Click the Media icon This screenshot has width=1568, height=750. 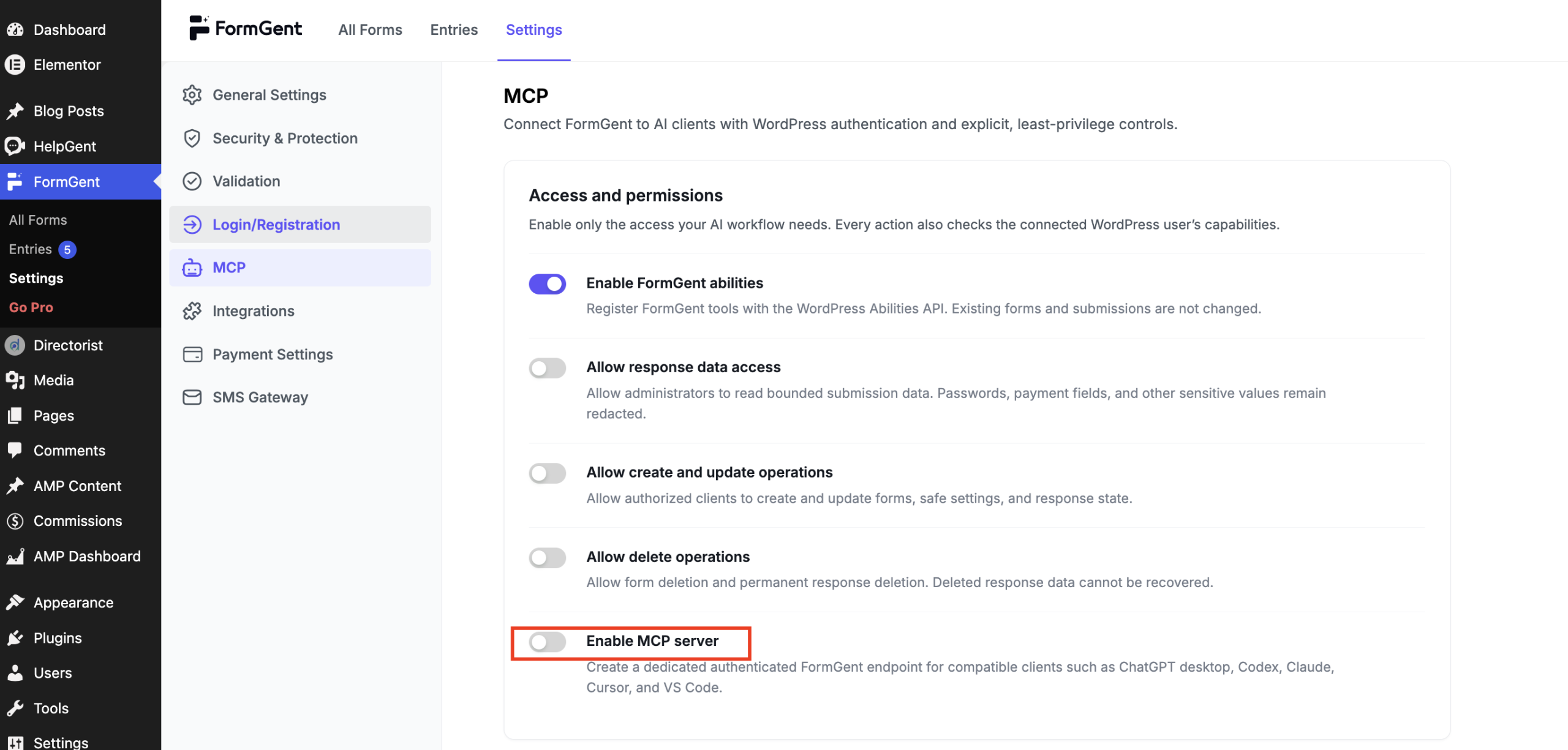[x=15, y=380]
